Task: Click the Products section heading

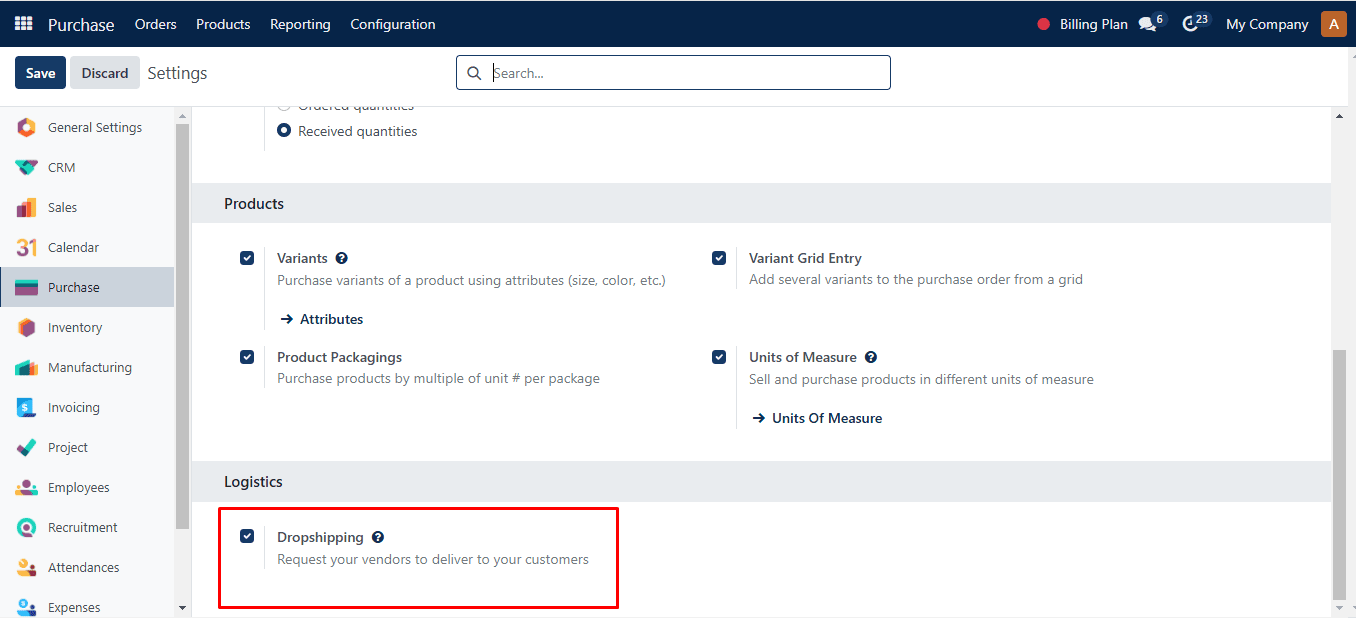Action: [x=254, y=203]
